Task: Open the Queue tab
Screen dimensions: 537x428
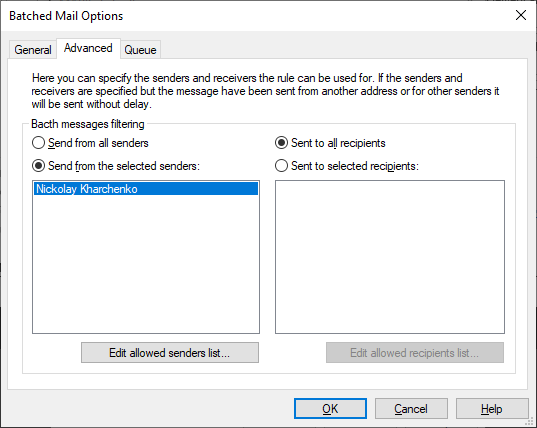Action: (140, 50)
